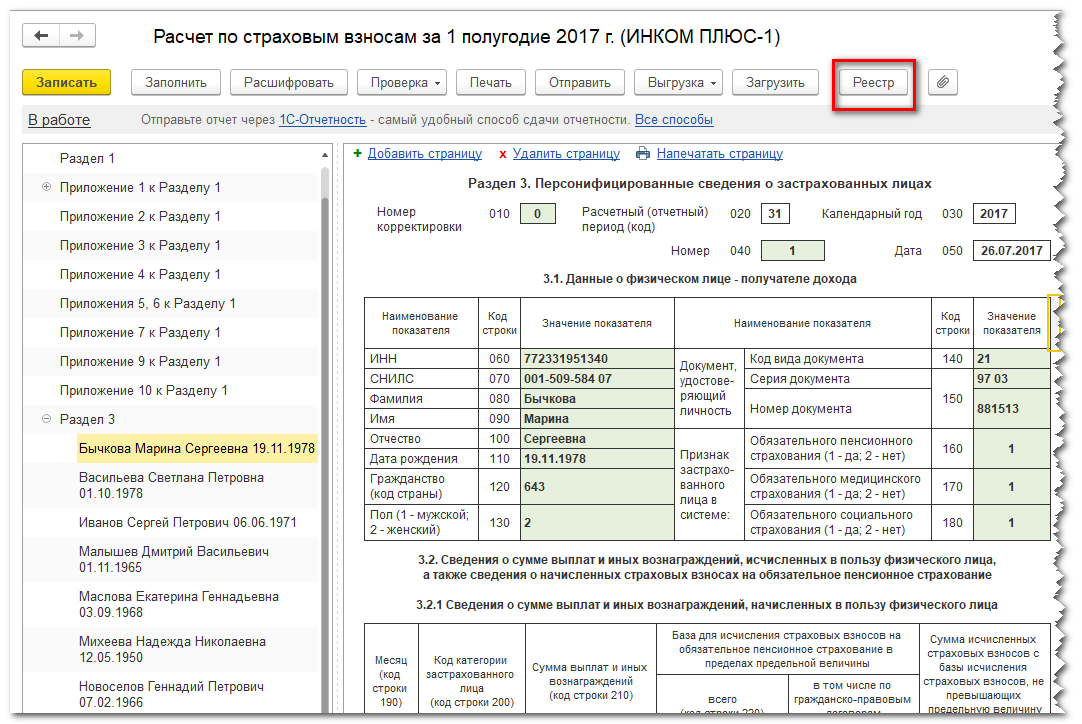Click pension insurance flag value, row 160
This screenshot has height=724, width=1082.
(x=1012, y=449)
